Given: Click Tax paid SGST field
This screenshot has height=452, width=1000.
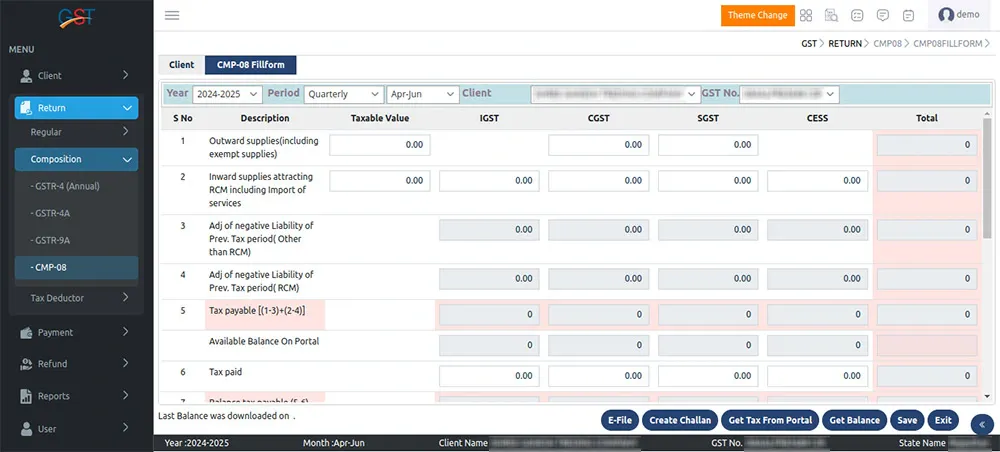Looking at the screenshot, I should coord(708,376).
